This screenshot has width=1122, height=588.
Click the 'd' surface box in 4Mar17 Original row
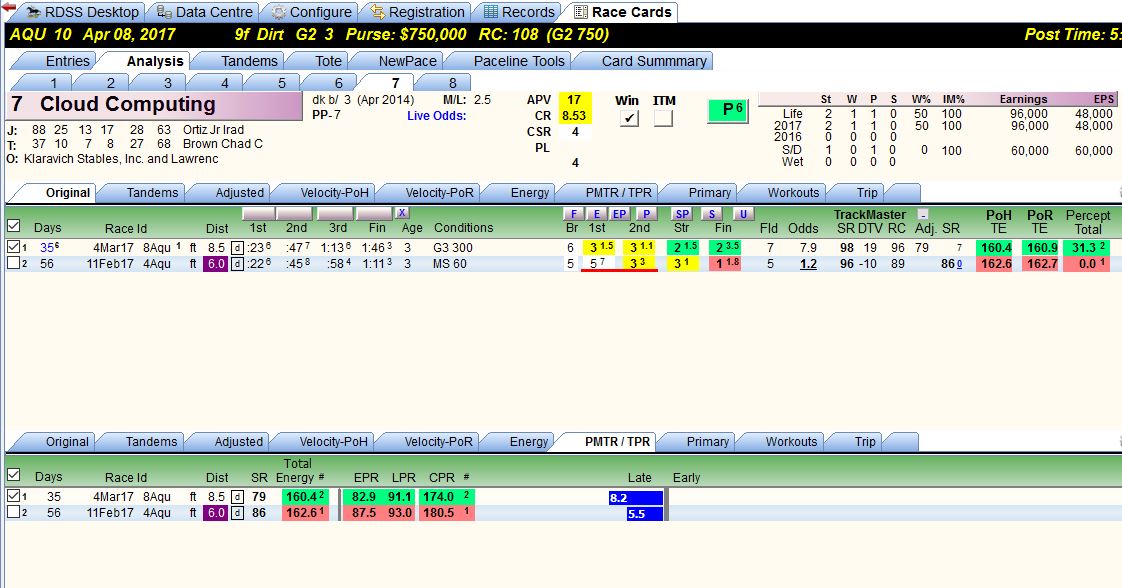pyautogui.click(x=237, y=248)
